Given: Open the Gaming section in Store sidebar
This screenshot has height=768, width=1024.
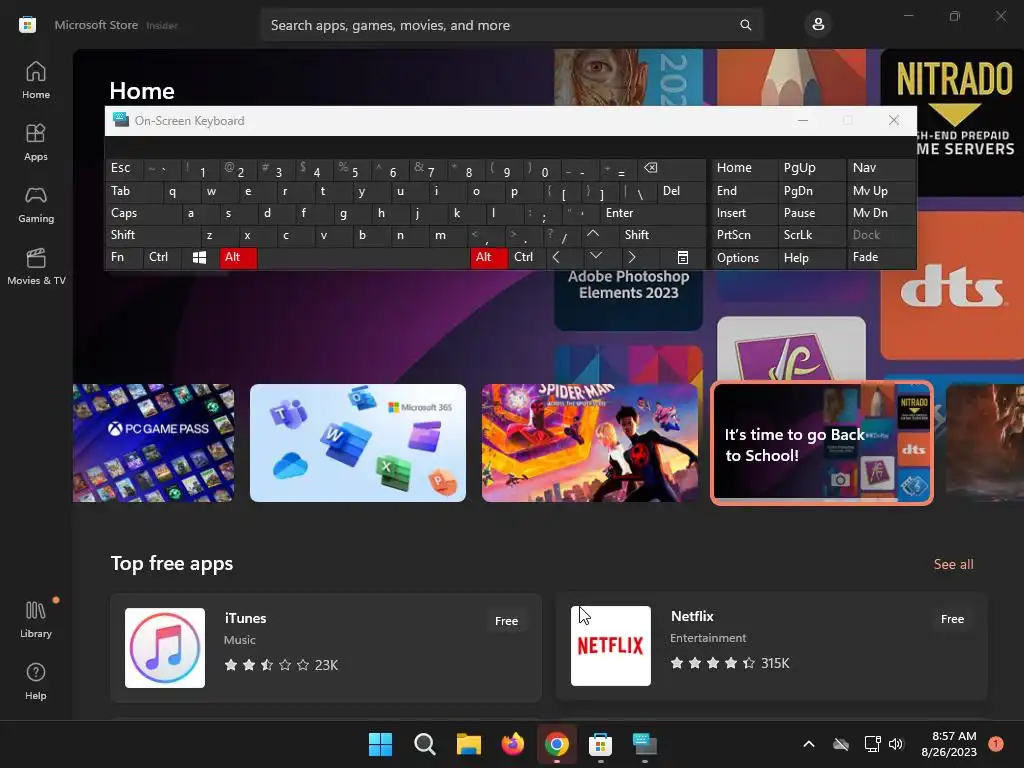Looking at the screenshot, I should tap(36, 204).
